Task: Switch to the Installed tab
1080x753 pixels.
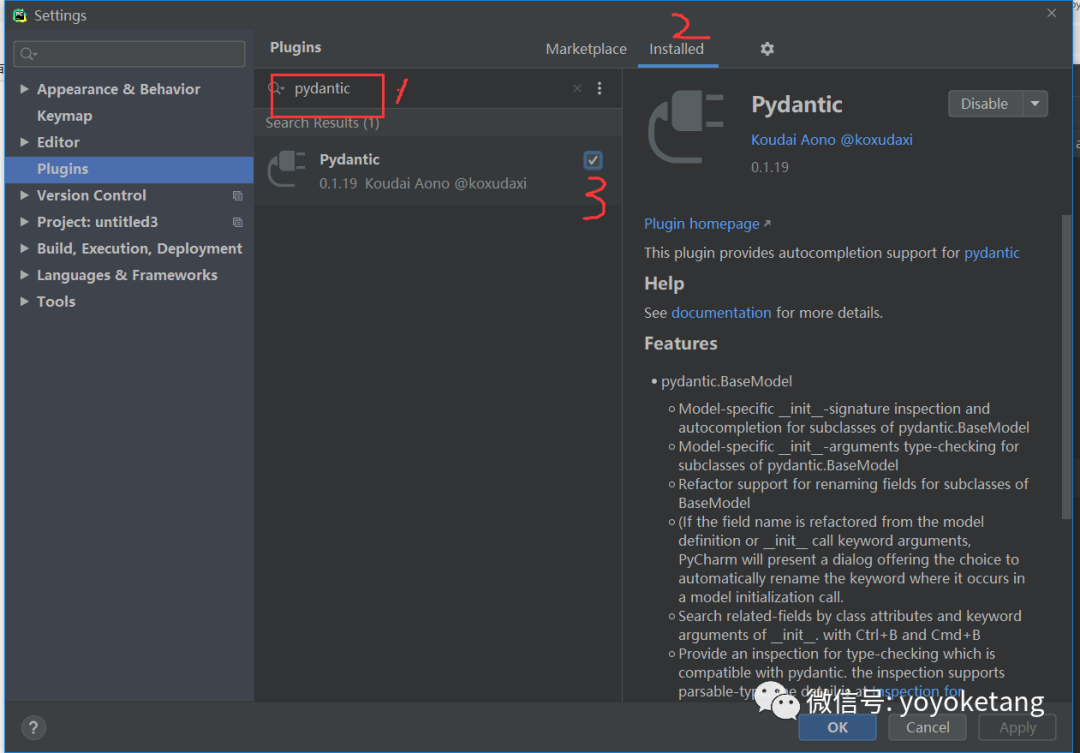Action: [676, 49]
